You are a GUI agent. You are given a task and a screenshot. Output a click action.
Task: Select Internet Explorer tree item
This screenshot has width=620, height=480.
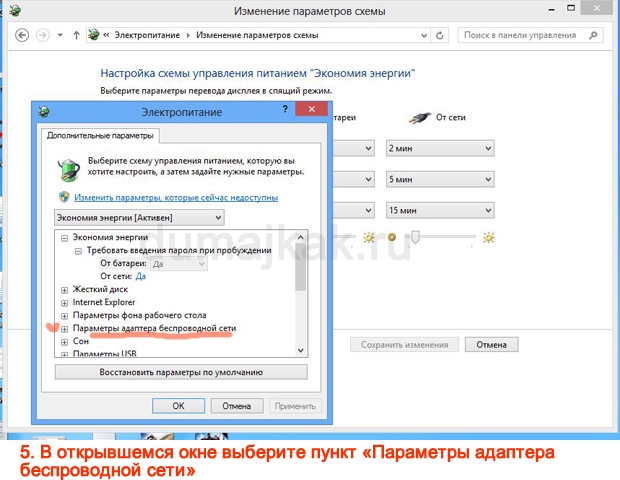(104, 302)
